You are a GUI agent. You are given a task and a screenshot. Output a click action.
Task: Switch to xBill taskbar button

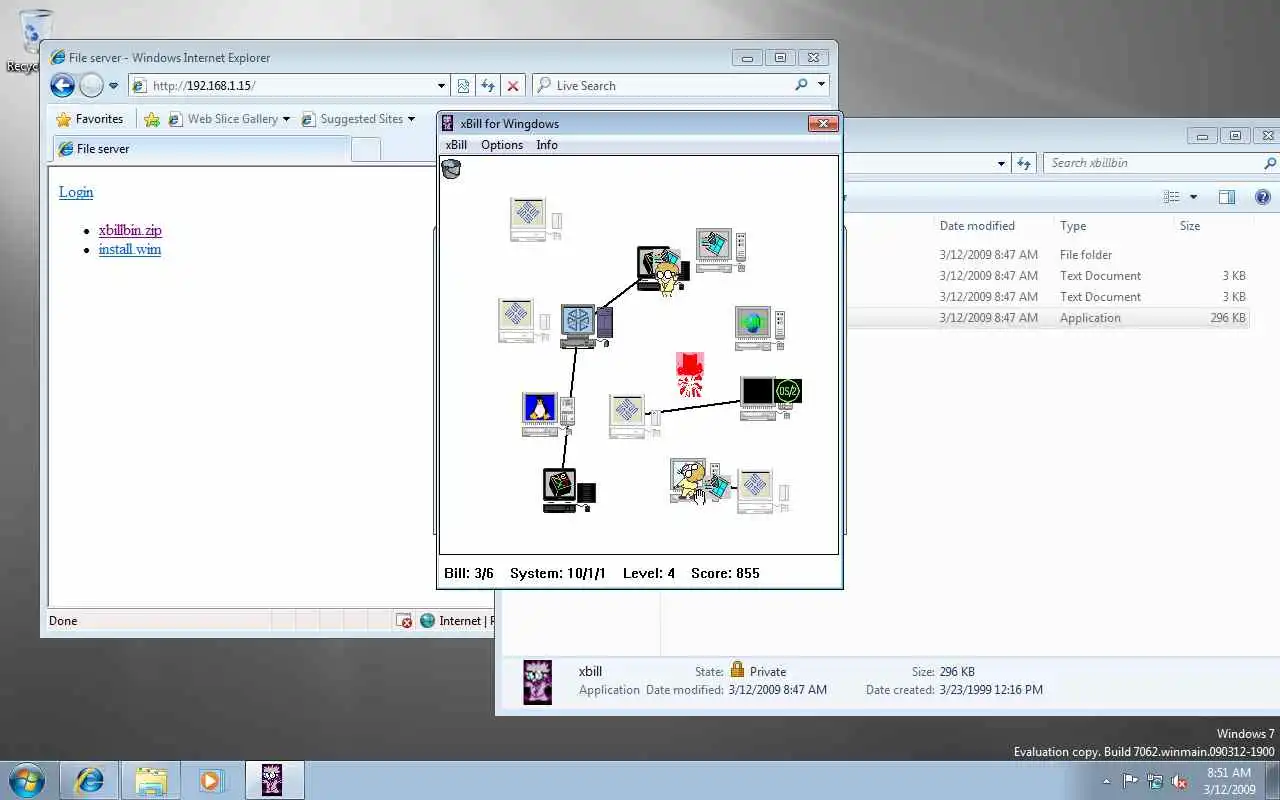(274, 780)
